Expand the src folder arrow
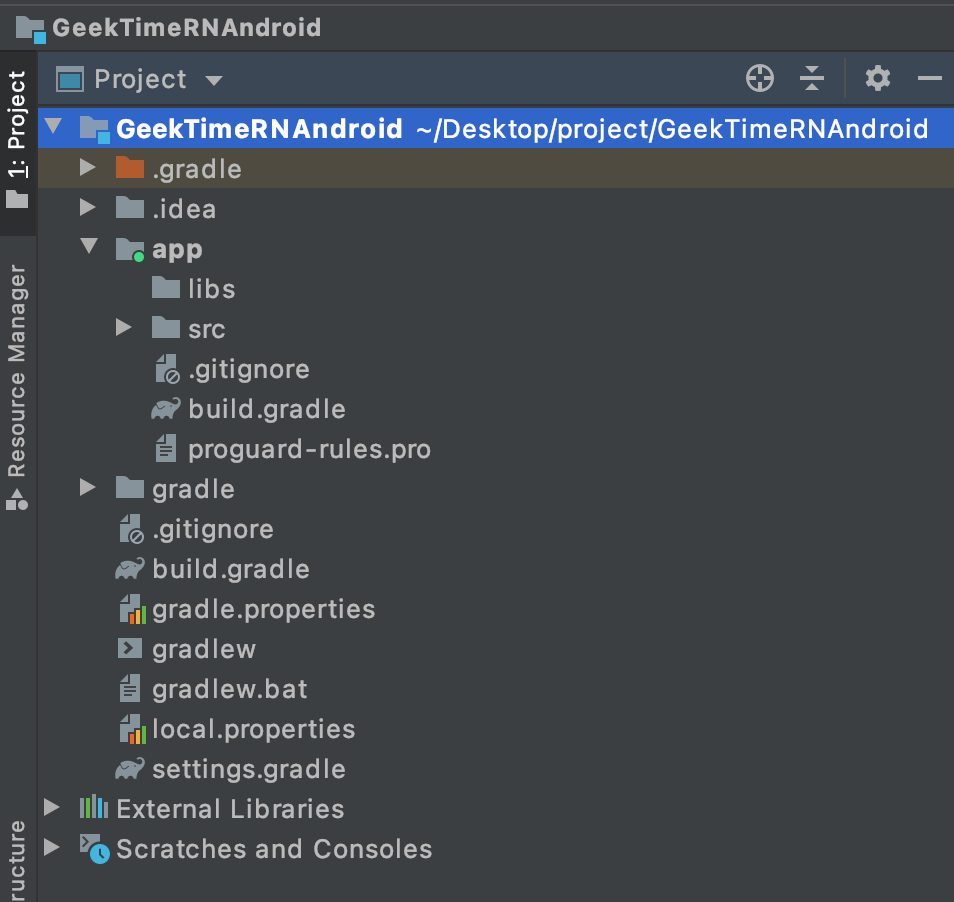The image size is (954, 902). coord(123,328)
